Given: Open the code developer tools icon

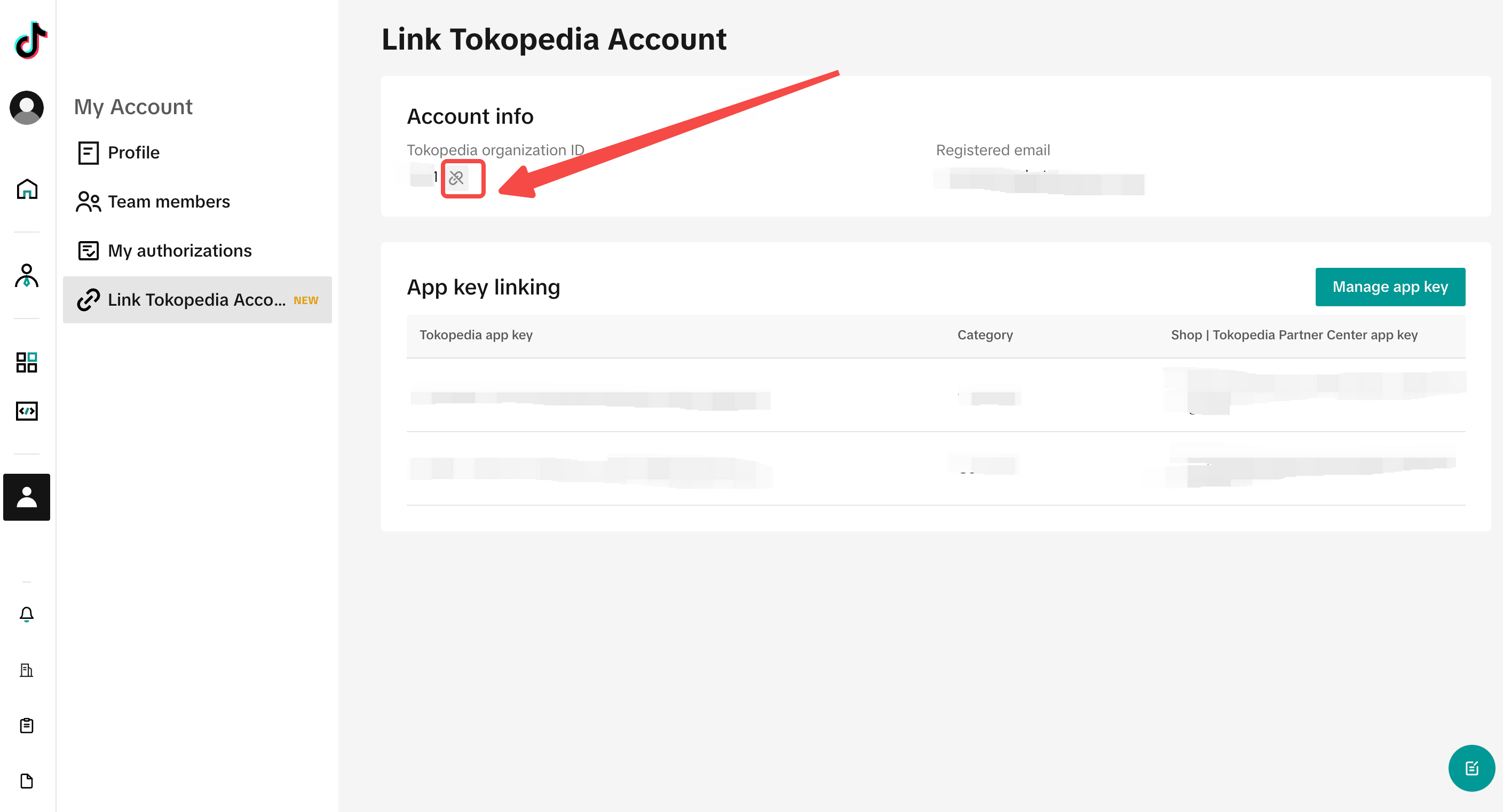Looking at the screenshot, I should pyautogui.click(x=27, y=411).
